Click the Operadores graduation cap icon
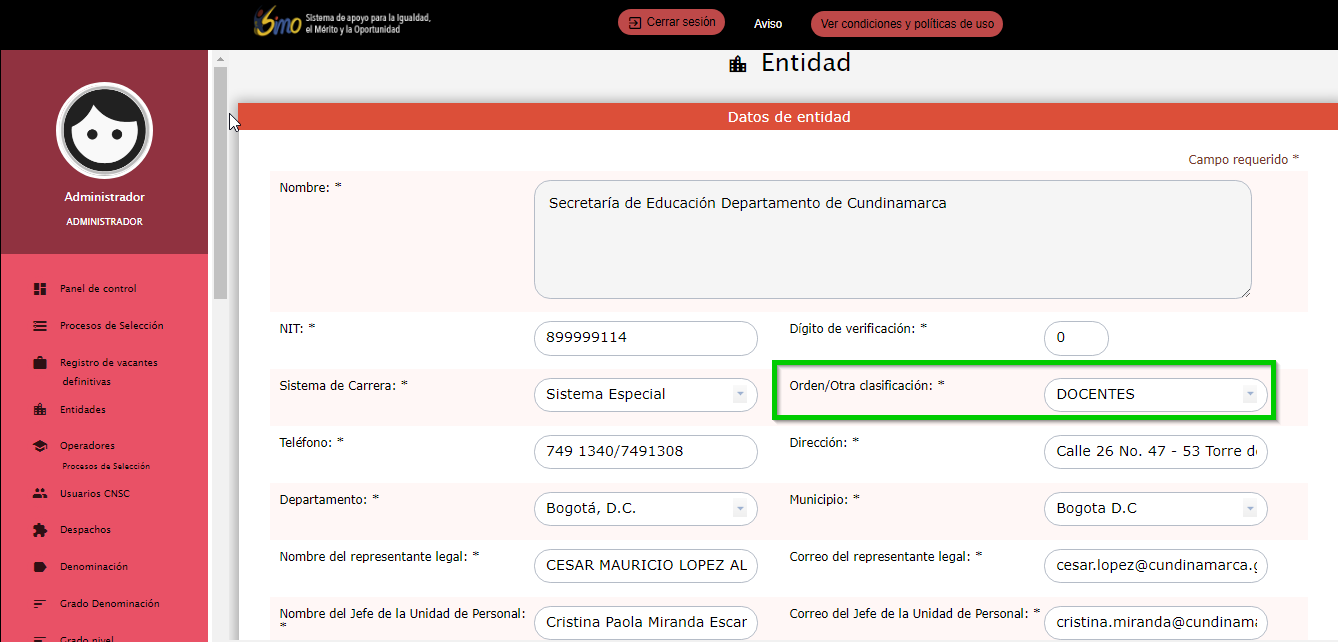The image size is (1338, 642). (40, 446)
